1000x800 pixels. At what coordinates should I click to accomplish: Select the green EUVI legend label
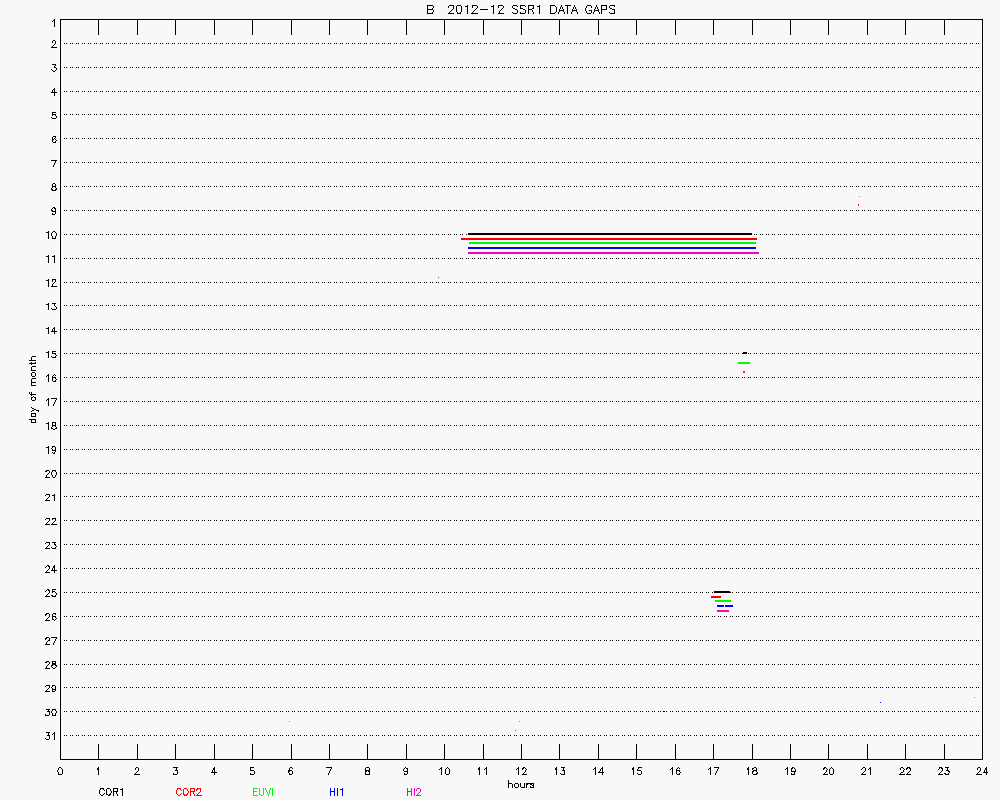(264, 792)
